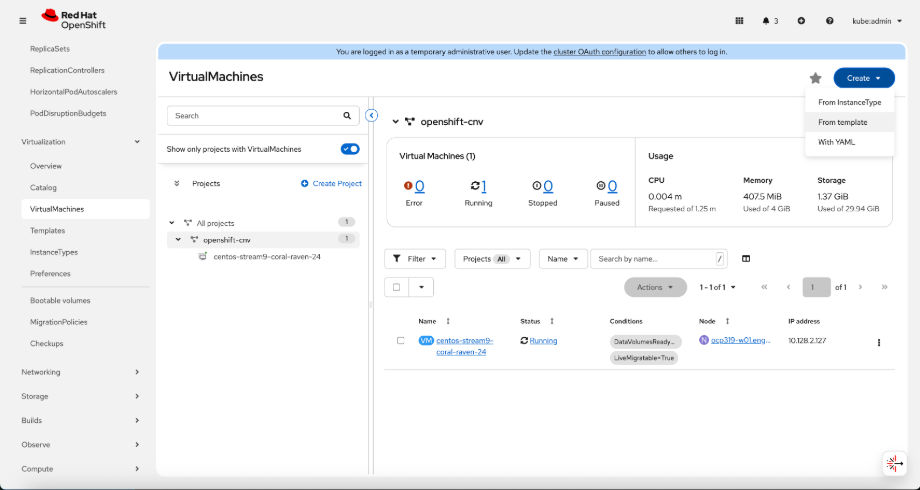Click the Error count 0
The width and height of the screenshot is (920, 490).
(420, 186)
